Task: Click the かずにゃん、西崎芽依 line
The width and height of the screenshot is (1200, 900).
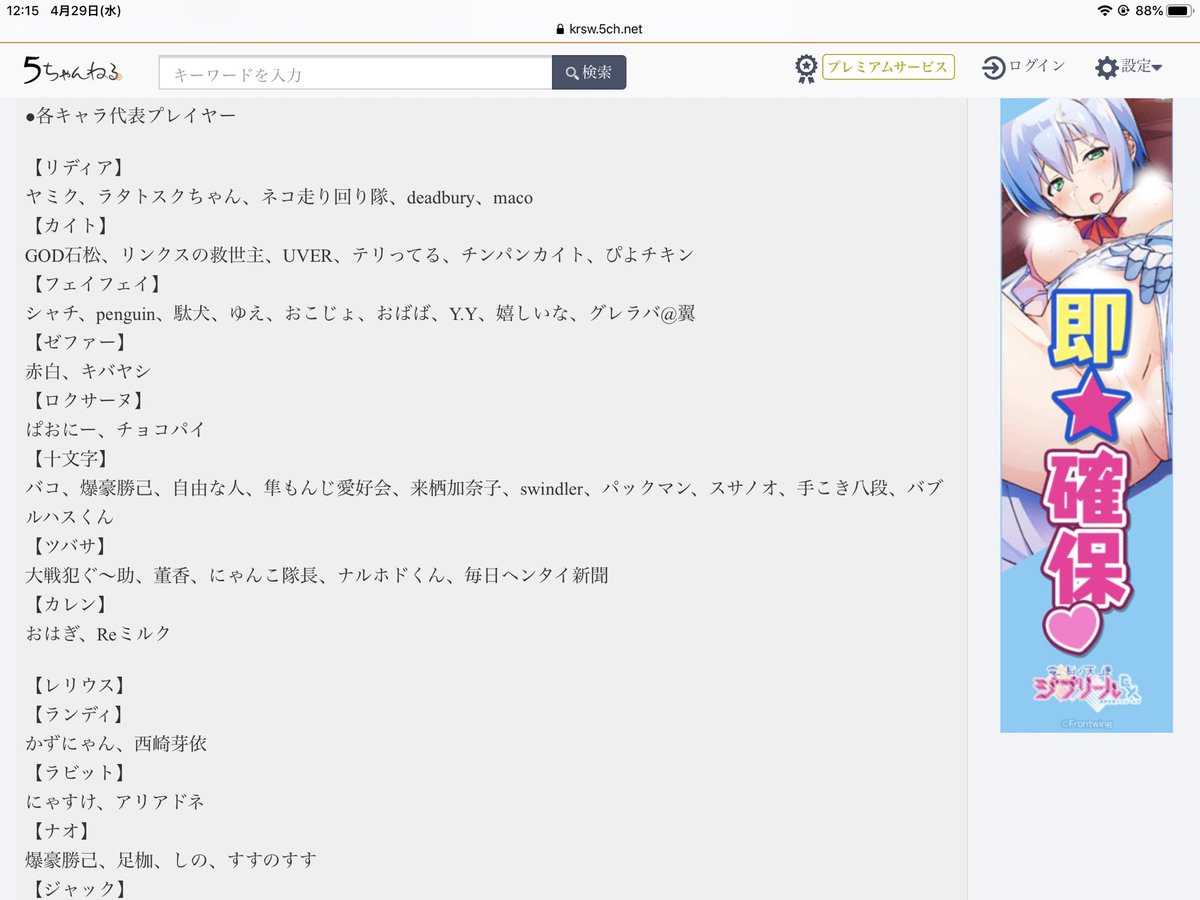Action: click(x=116, y=743)
